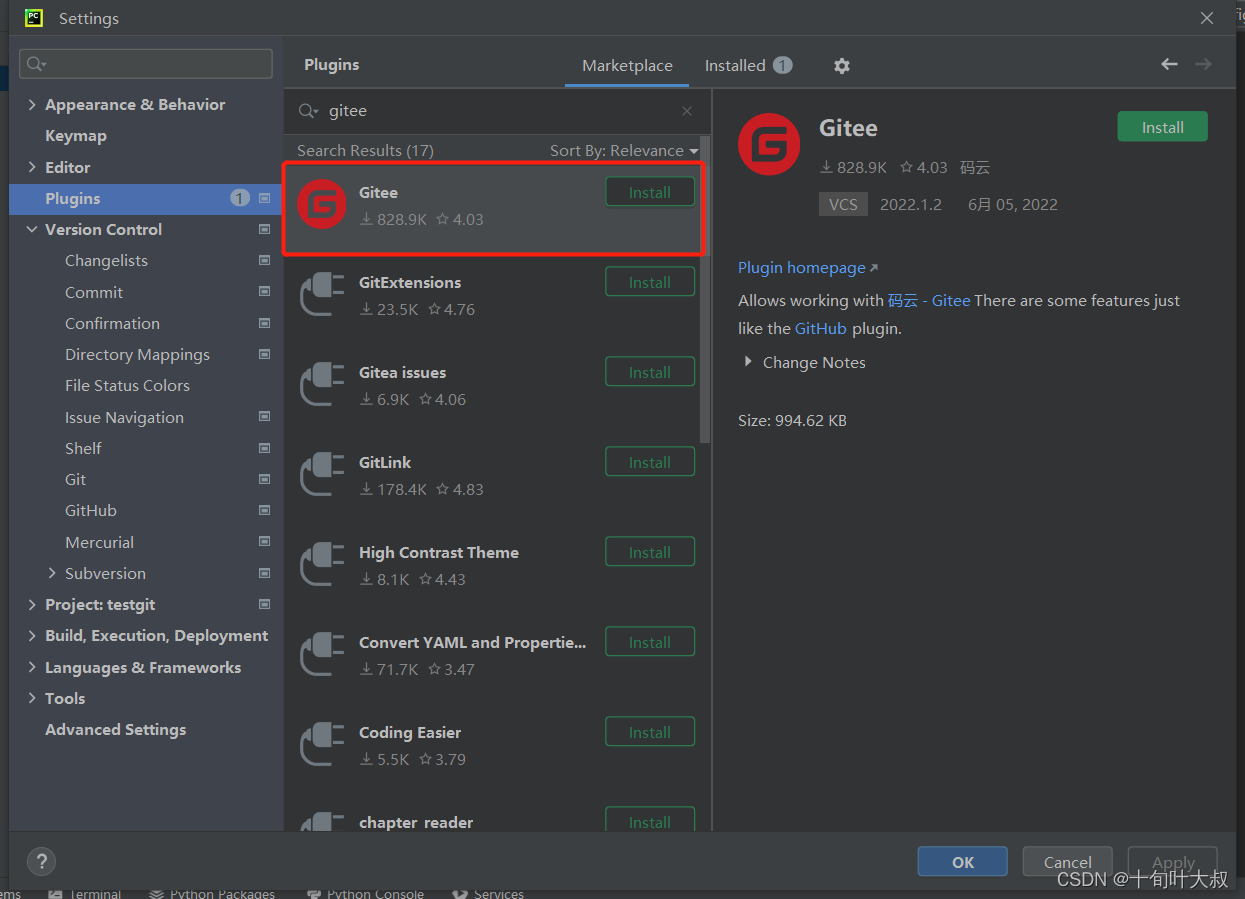Select Plugins in settings tree

point(146,198)
